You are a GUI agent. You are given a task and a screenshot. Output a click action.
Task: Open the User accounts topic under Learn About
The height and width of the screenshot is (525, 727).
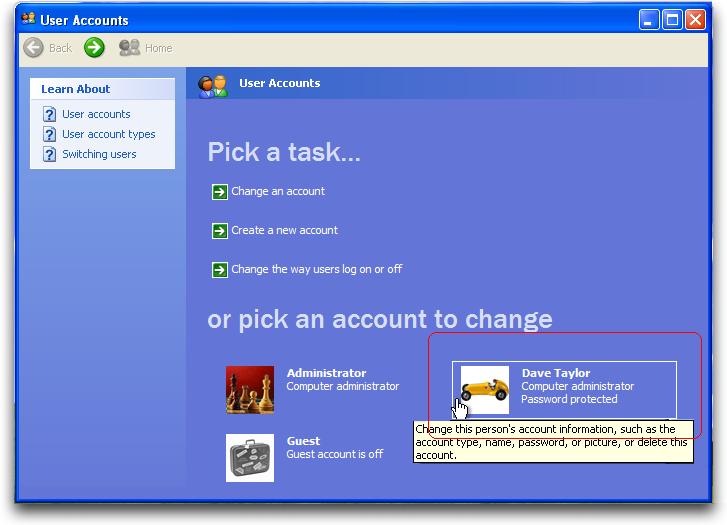[x=96, y=115]
